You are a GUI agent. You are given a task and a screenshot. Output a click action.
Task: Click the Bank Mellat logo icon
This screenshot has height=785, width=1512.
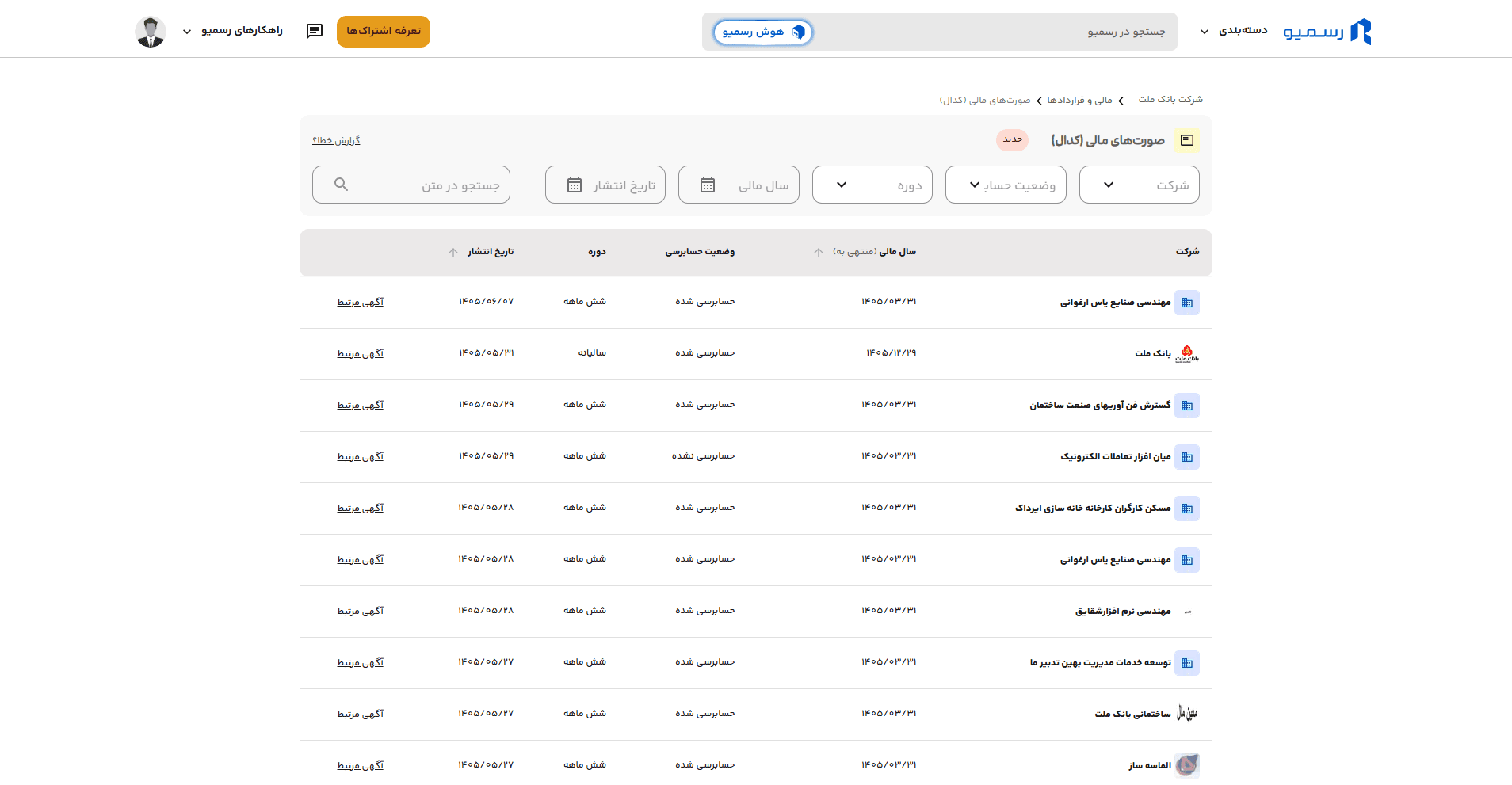click(1187, 353)
